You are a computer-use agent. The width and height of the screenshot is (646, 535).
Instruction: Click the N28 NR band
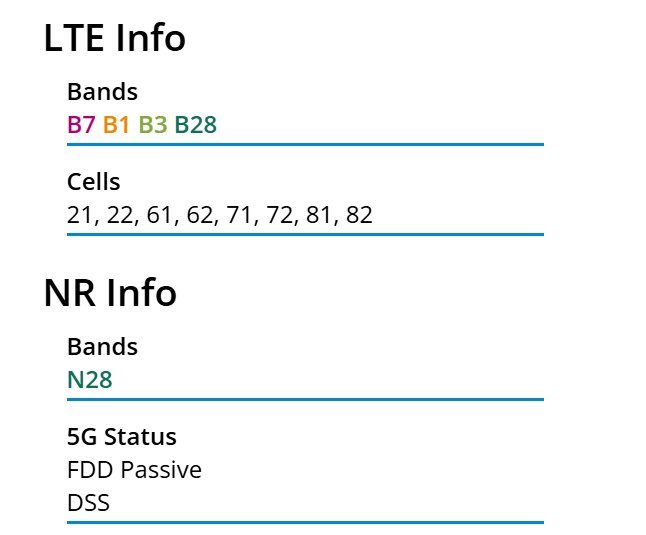90,380
